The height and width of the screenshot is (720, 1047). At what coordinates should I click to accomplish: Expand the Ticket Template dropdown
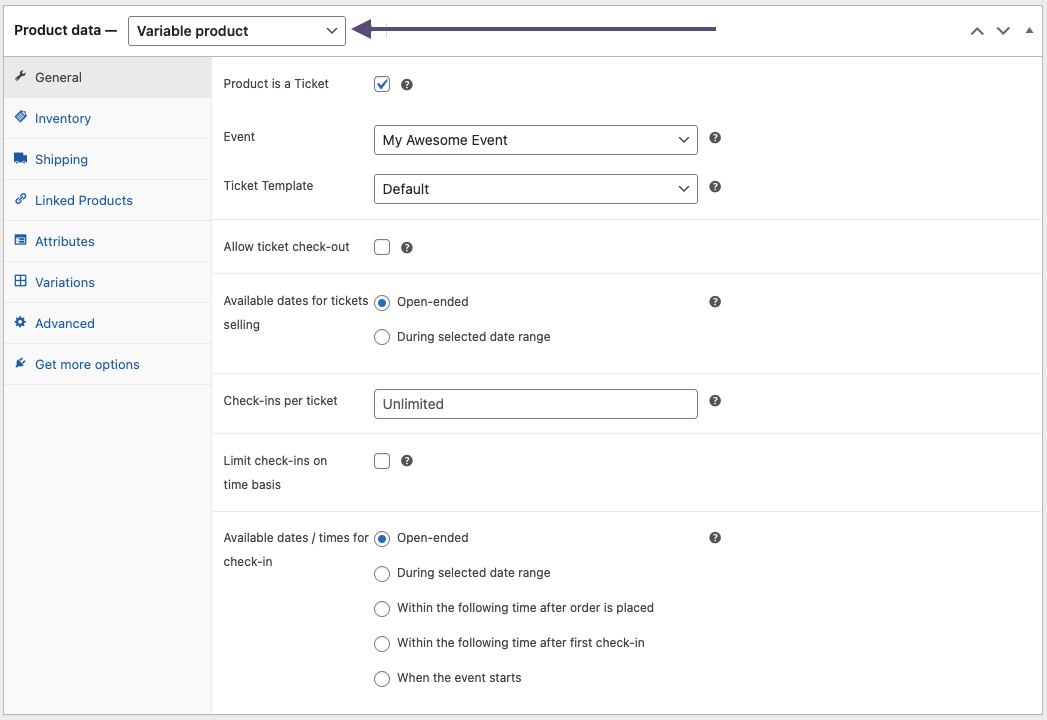(535, 189)
